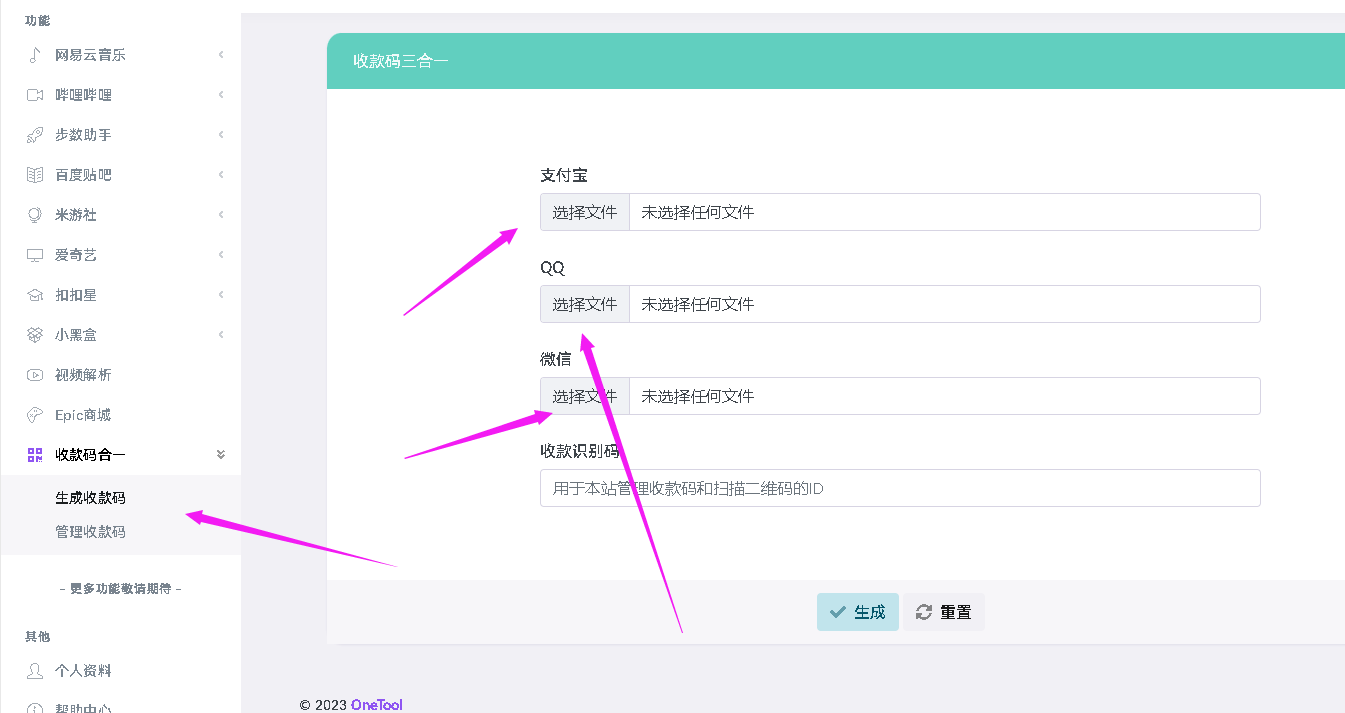
Task: Open Epic商城 sidebar item
Action: click(x=120, y=415)
